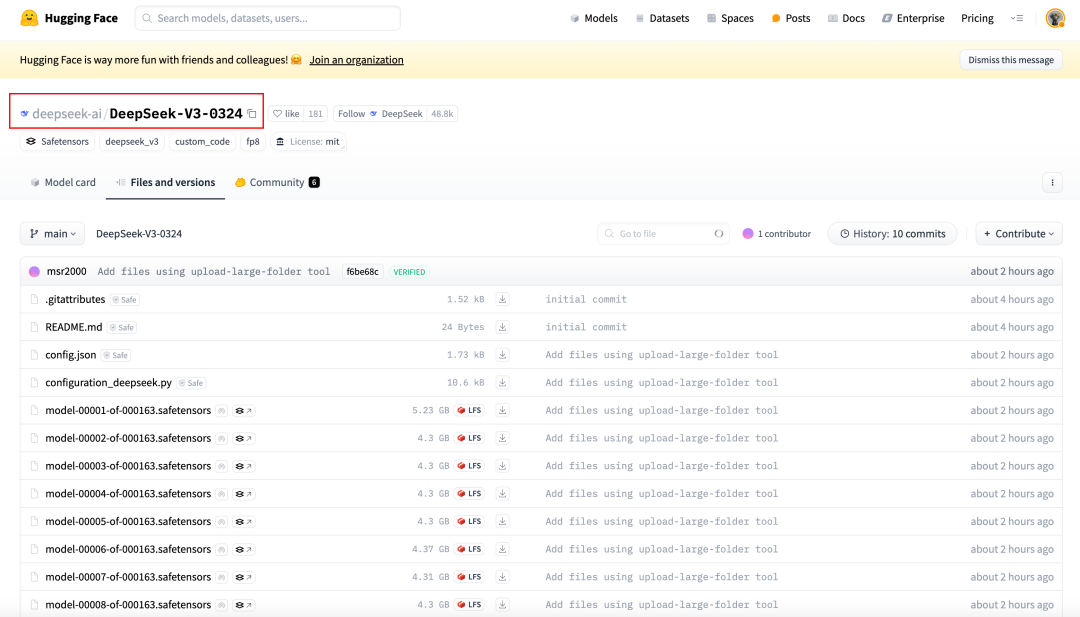This screenshot has width=1080, height=617.
Task: Click the Join an organization link
Action: pos(356,60)
